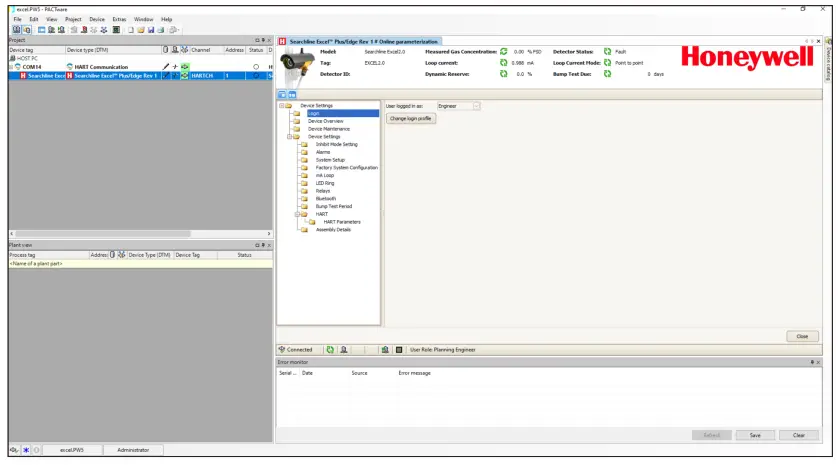Collapse the HART folder node
Screen dimensions: 838x465
(x=298, y=214)
